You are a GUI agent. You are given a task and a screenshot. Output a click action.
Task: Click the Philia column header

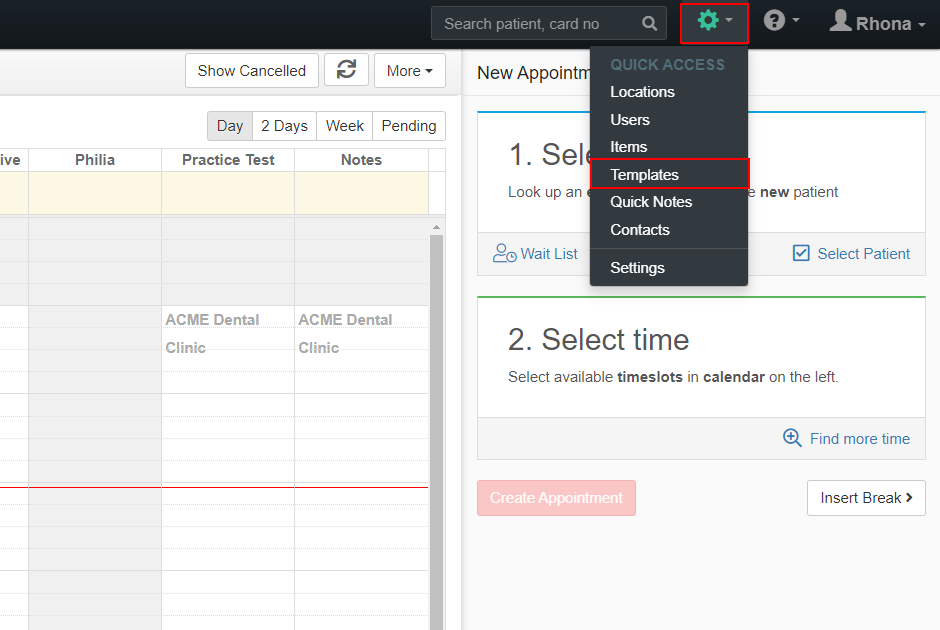pos(95,160)
